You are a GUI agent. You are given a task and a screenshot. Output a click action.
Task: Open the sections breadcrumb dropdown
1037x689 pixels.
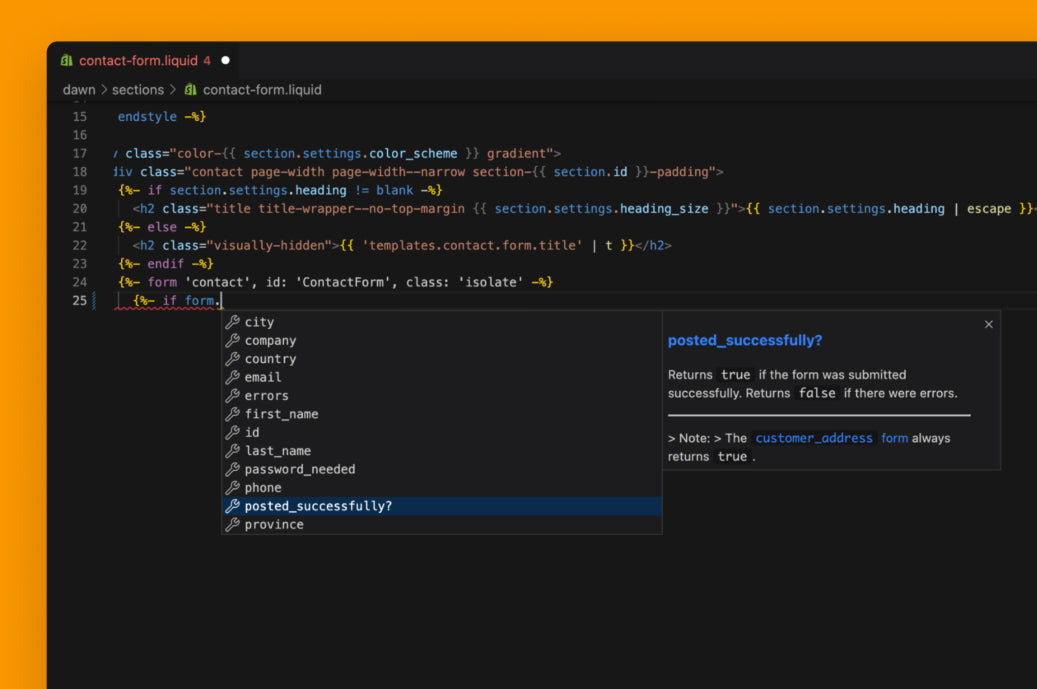pyautogui.click(x=137, y=90)
